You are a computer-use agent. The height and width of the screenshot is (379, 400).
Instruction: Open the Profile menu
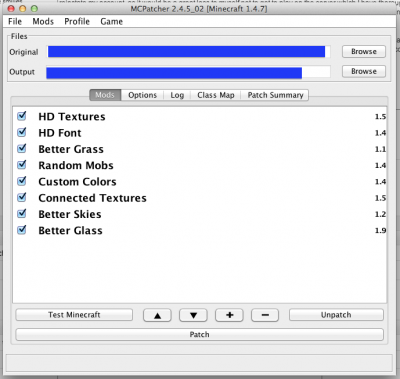77,21
